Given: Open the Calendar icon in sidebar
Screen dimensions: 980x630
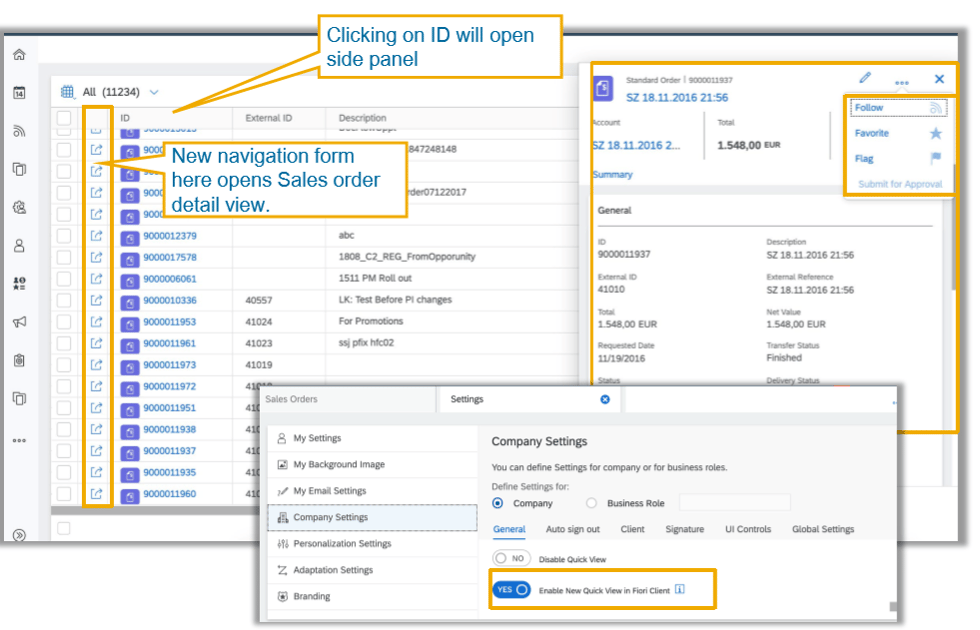Looking at the screenshot, I should [19, 93].
